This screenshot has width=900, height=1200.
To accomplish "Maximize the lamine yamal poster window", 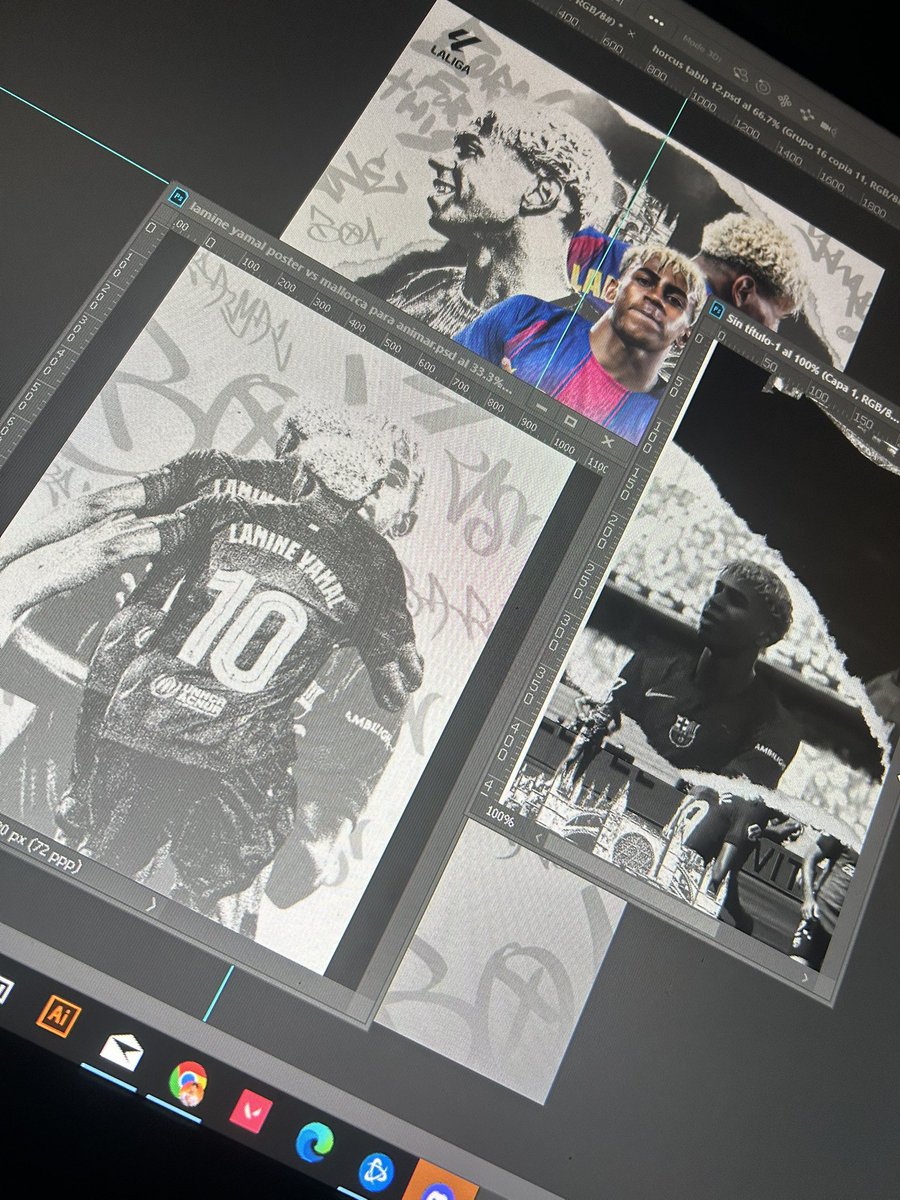I will point(571,421).
